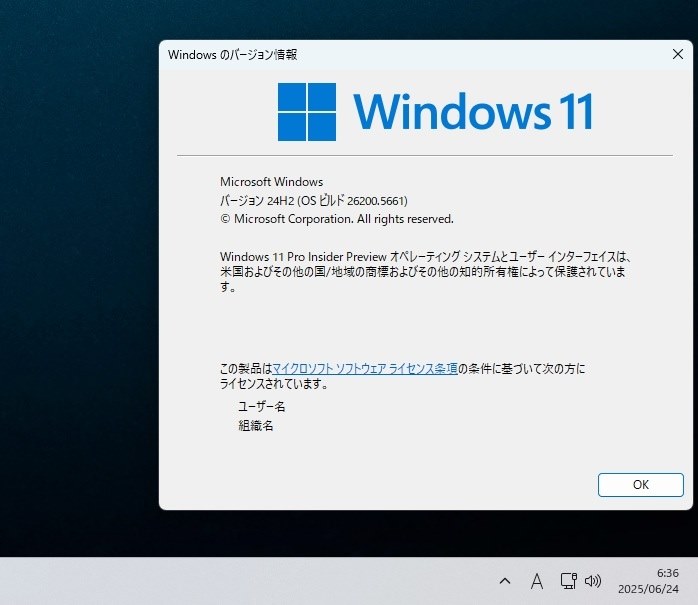Close the Windows のバージョン情報 dialog

(x=678, y=54)
